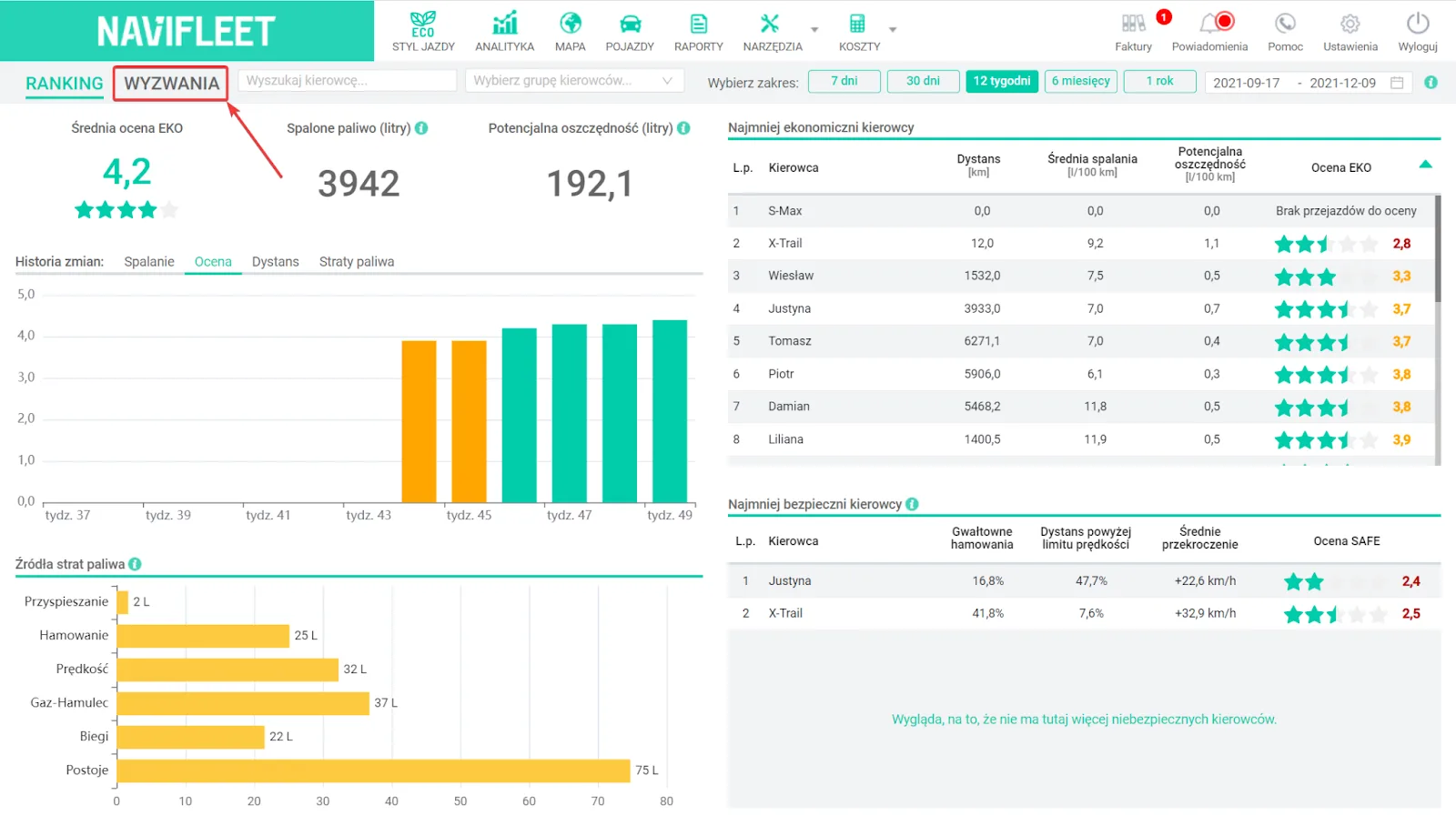The height and width of the screenshot is (826, 1456).
Task: Click the economical drivers table scrollbar
Action: tap(1438, 247)
